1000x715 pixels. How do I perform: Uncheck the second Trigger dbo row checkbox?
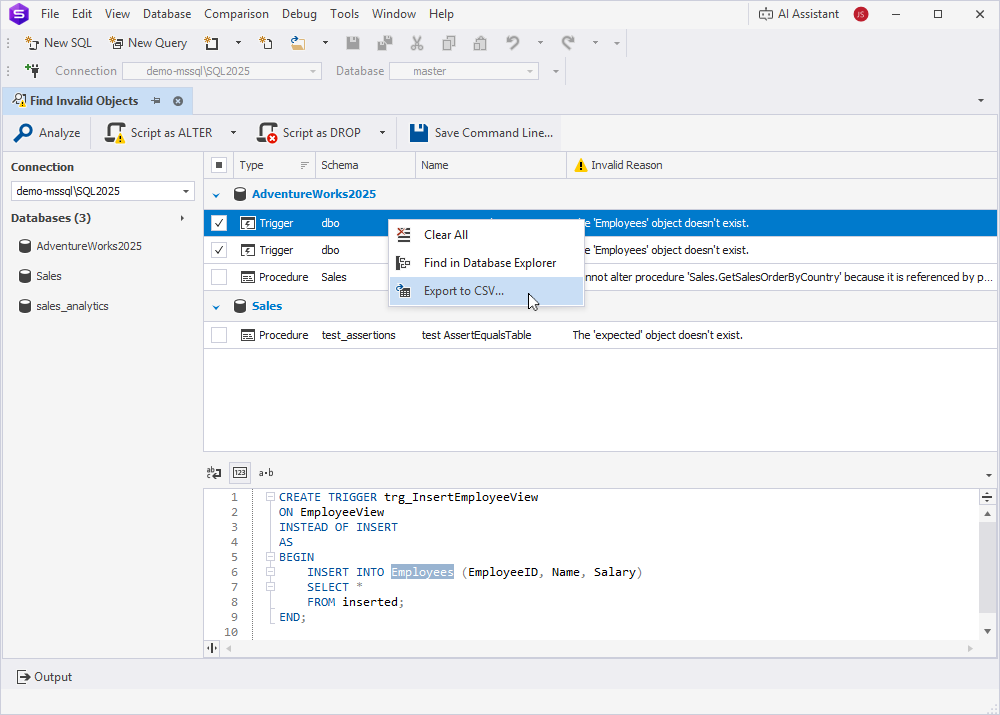[219, 250]
